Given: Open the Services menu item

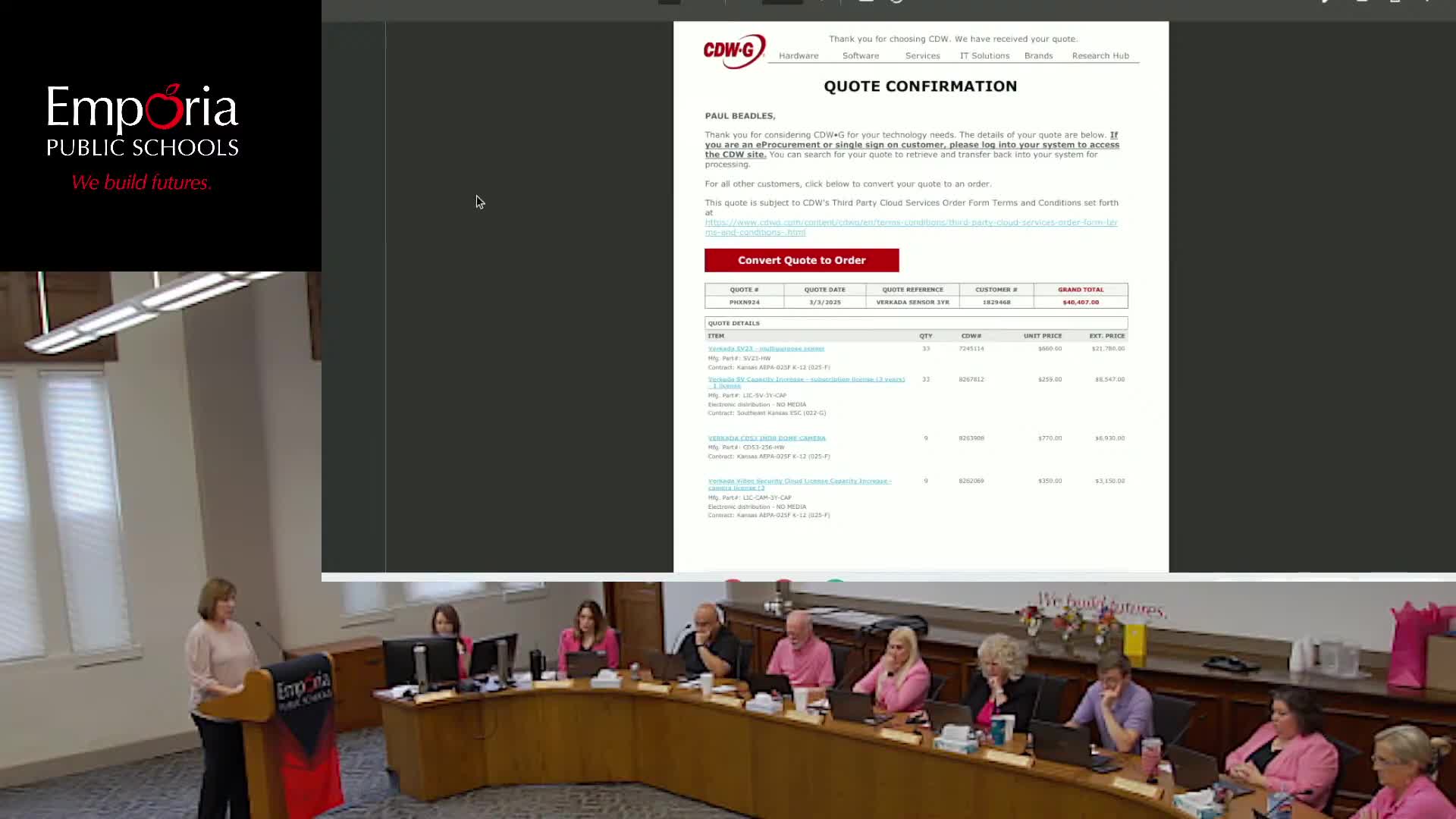Looking at the screenshot, I should pos(922,55).
